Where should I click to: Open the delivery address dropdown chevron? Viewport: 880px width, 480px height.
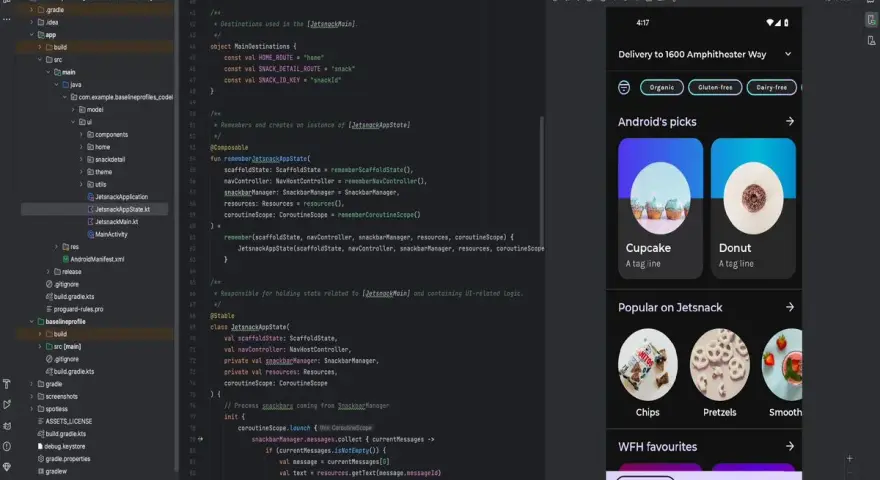788,54
